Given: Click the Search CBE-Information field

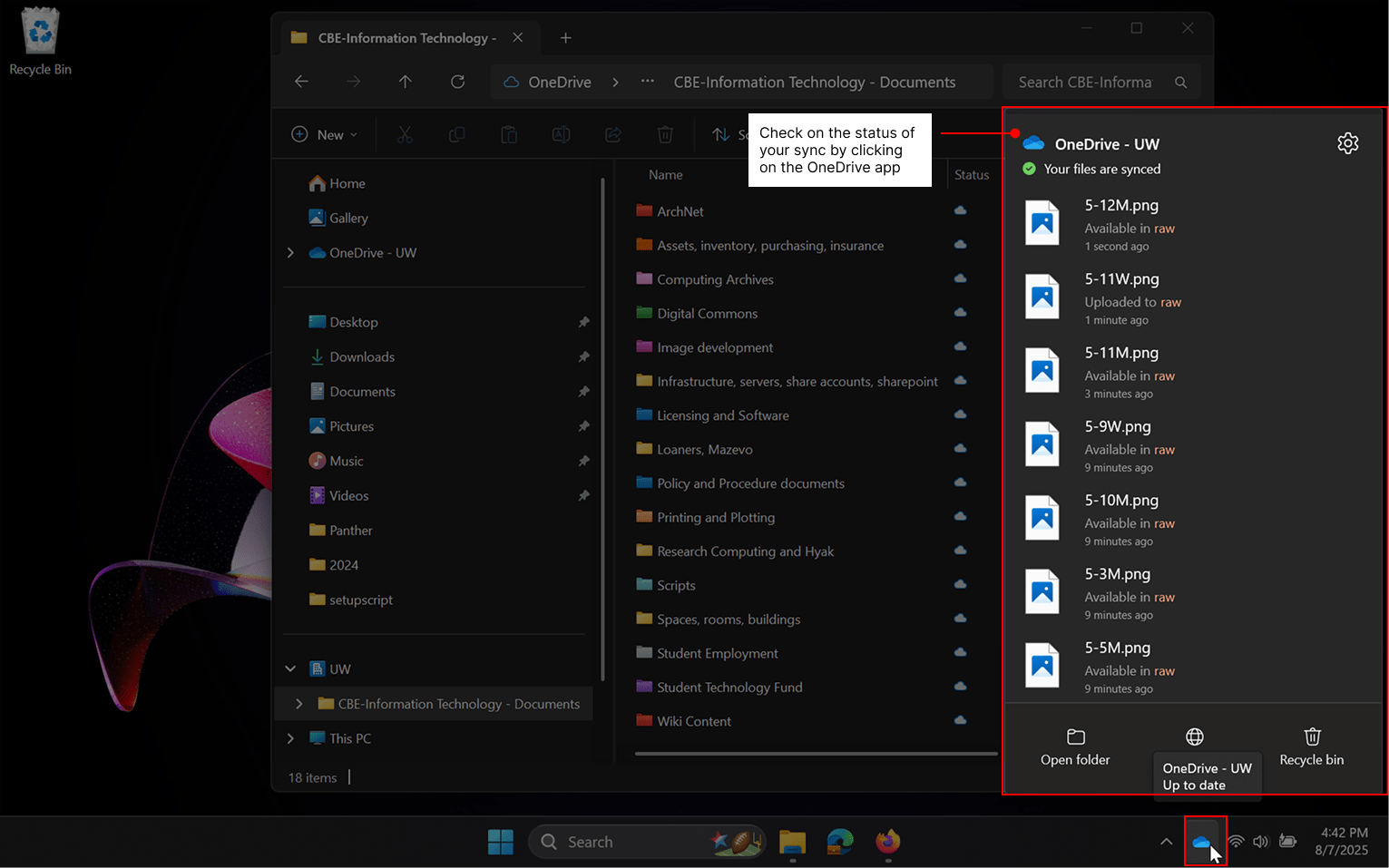Looking at the screenshot, I should coord(1089,82).
